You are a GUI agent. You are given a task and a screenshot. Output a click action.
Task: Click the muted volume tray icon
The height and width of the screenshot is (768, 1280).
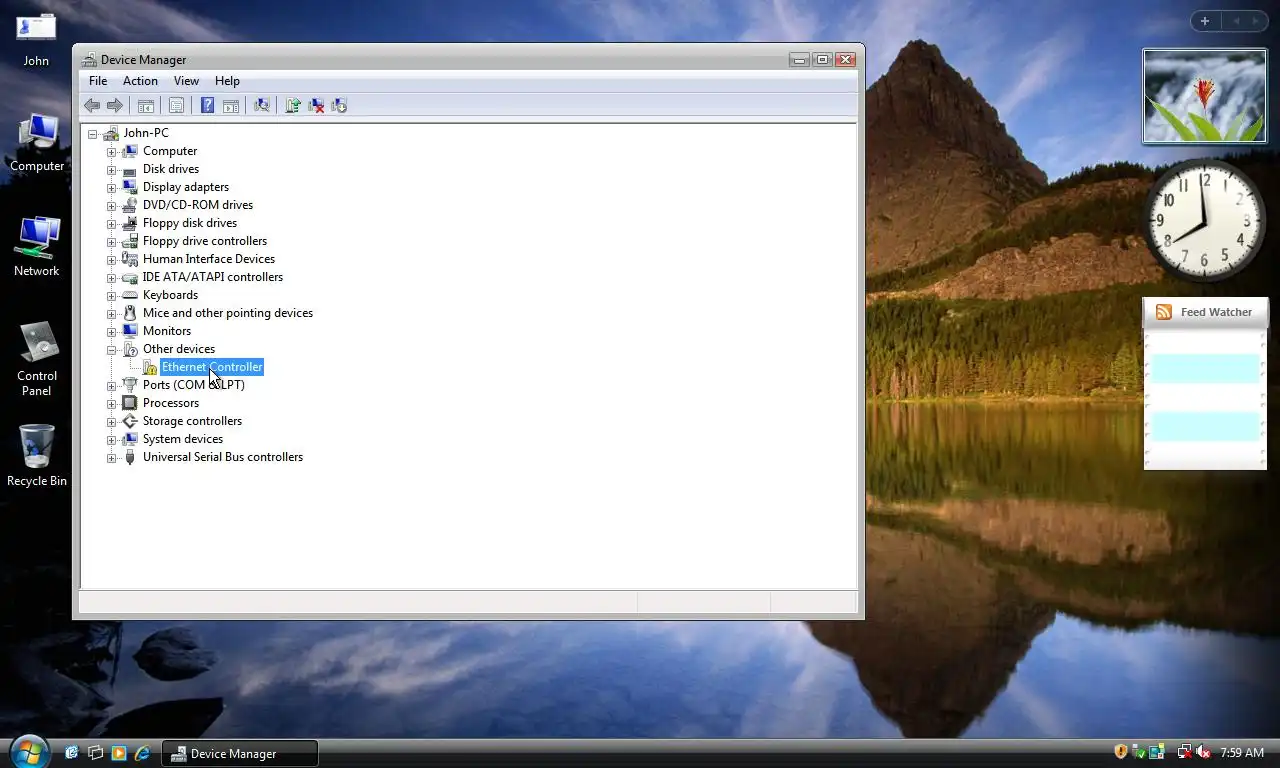(x=1203, y=752)
